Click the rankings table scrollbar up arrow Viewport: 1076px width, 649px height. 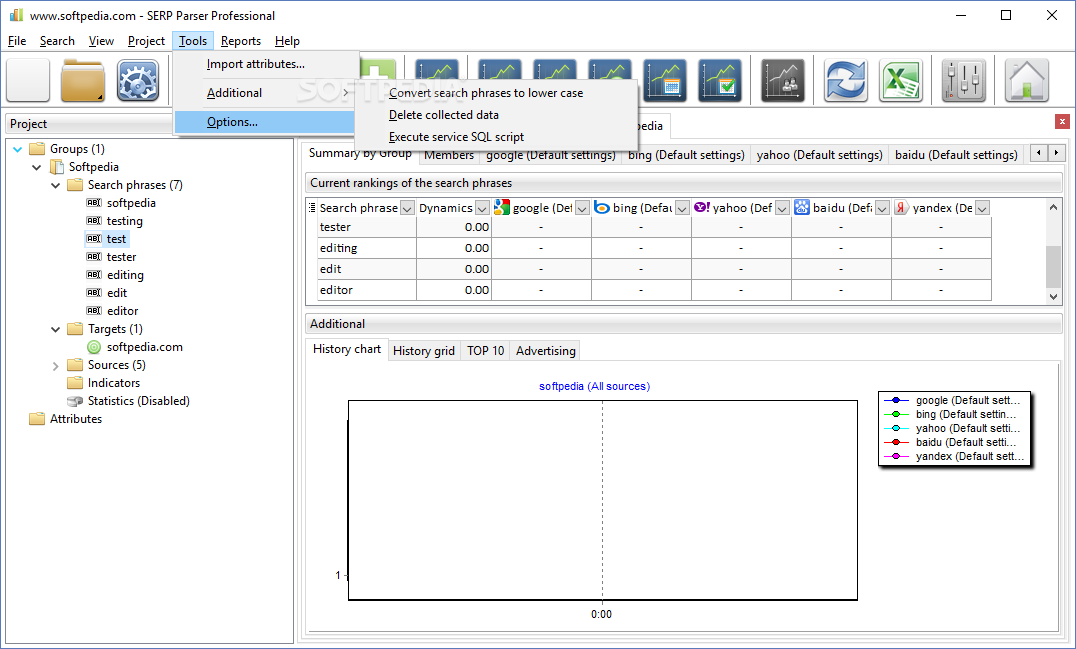(x=1053, y=206)
